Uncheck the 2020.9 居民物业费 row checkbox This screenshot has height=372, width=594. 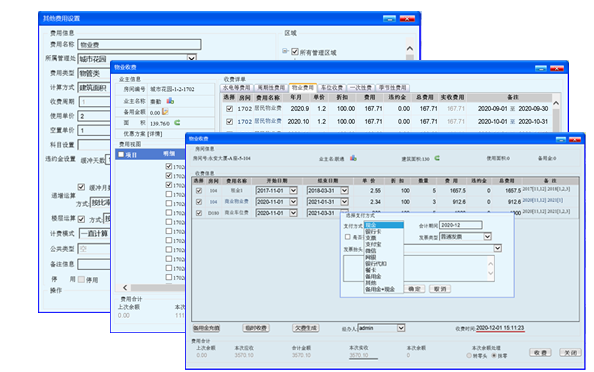(x=229, y=109)
